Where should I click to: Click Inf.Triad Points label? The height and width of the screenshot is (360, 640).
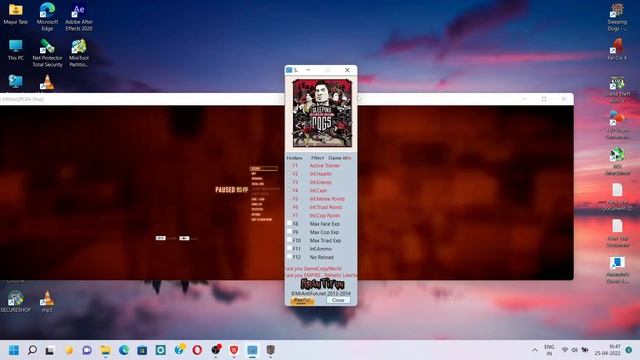(326, 207)
